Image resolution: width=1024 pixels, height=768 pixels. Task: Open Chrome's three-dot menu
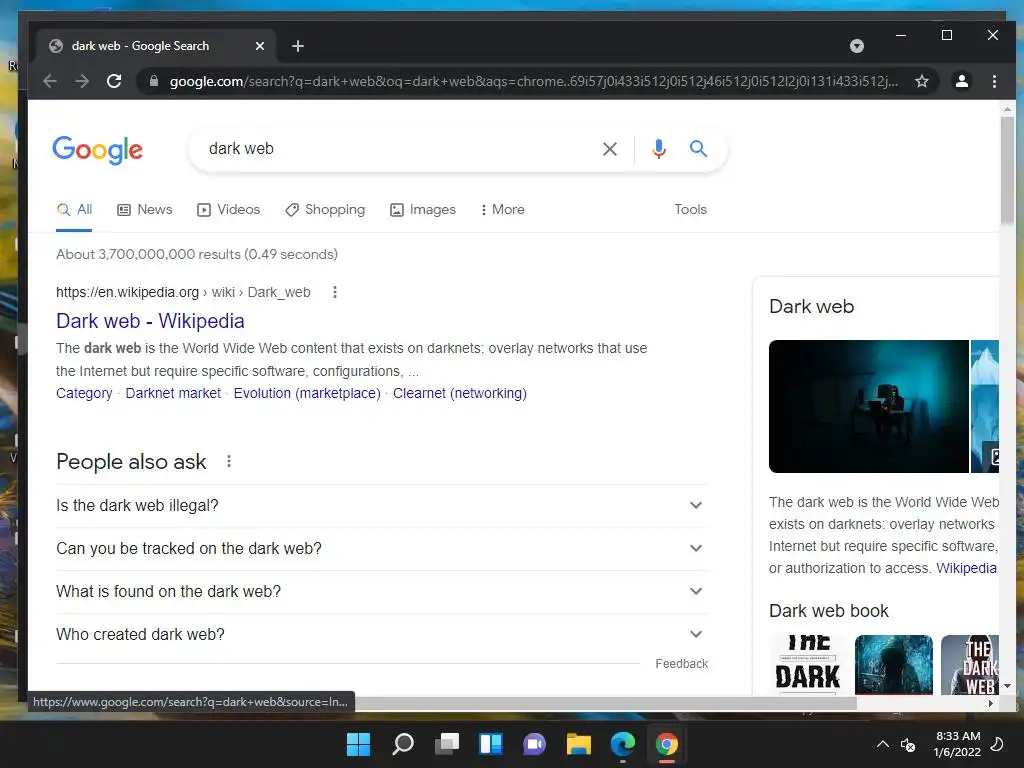coord(994,81)
